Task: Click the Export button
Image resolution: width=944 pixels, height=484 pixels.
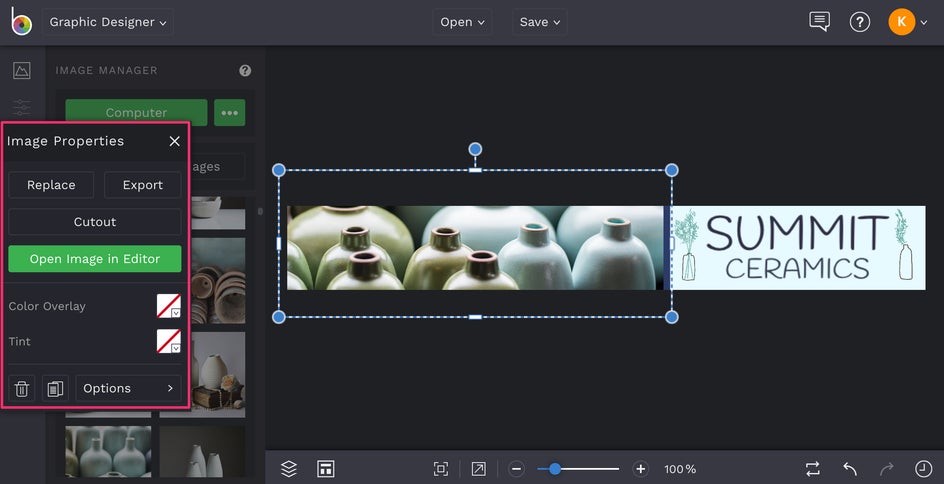Action: tap(143, 185)
